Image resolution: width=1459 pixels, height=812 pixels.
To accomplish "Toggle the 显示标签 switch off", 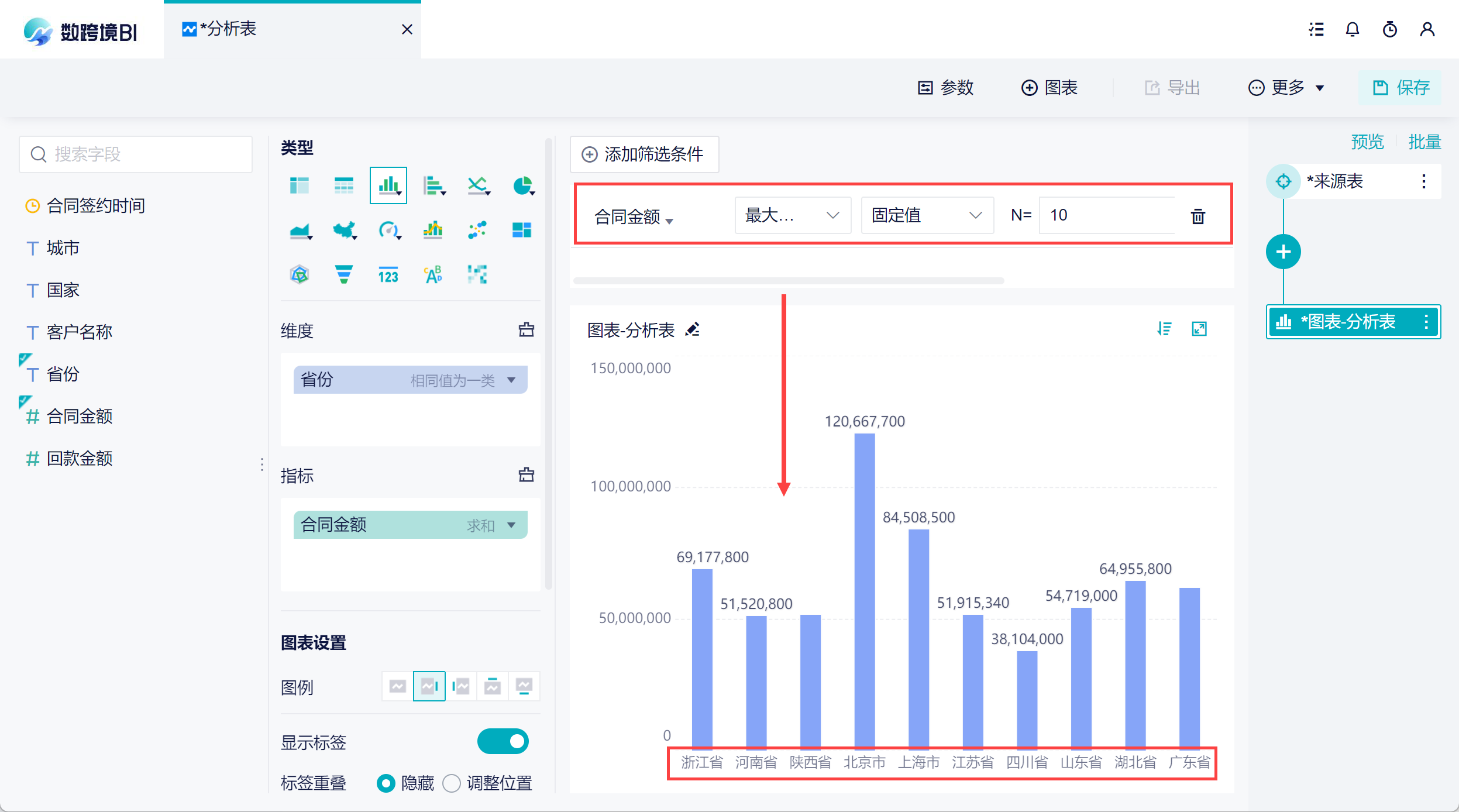I will pyautogui.click(x=503, y=741).
